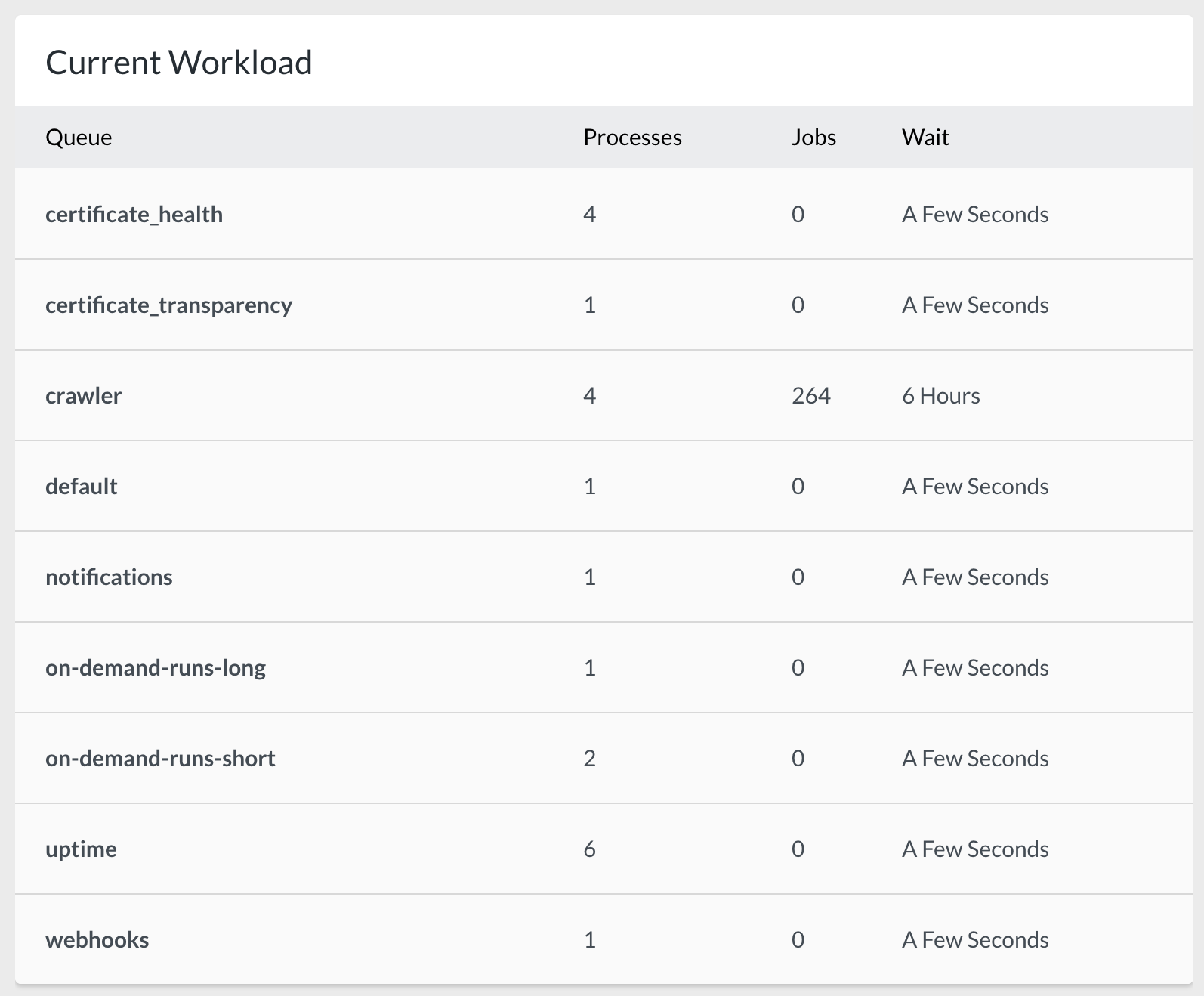
Task: Click the jobs value for on-demand-runs-short
Action: tap(798, 759)
